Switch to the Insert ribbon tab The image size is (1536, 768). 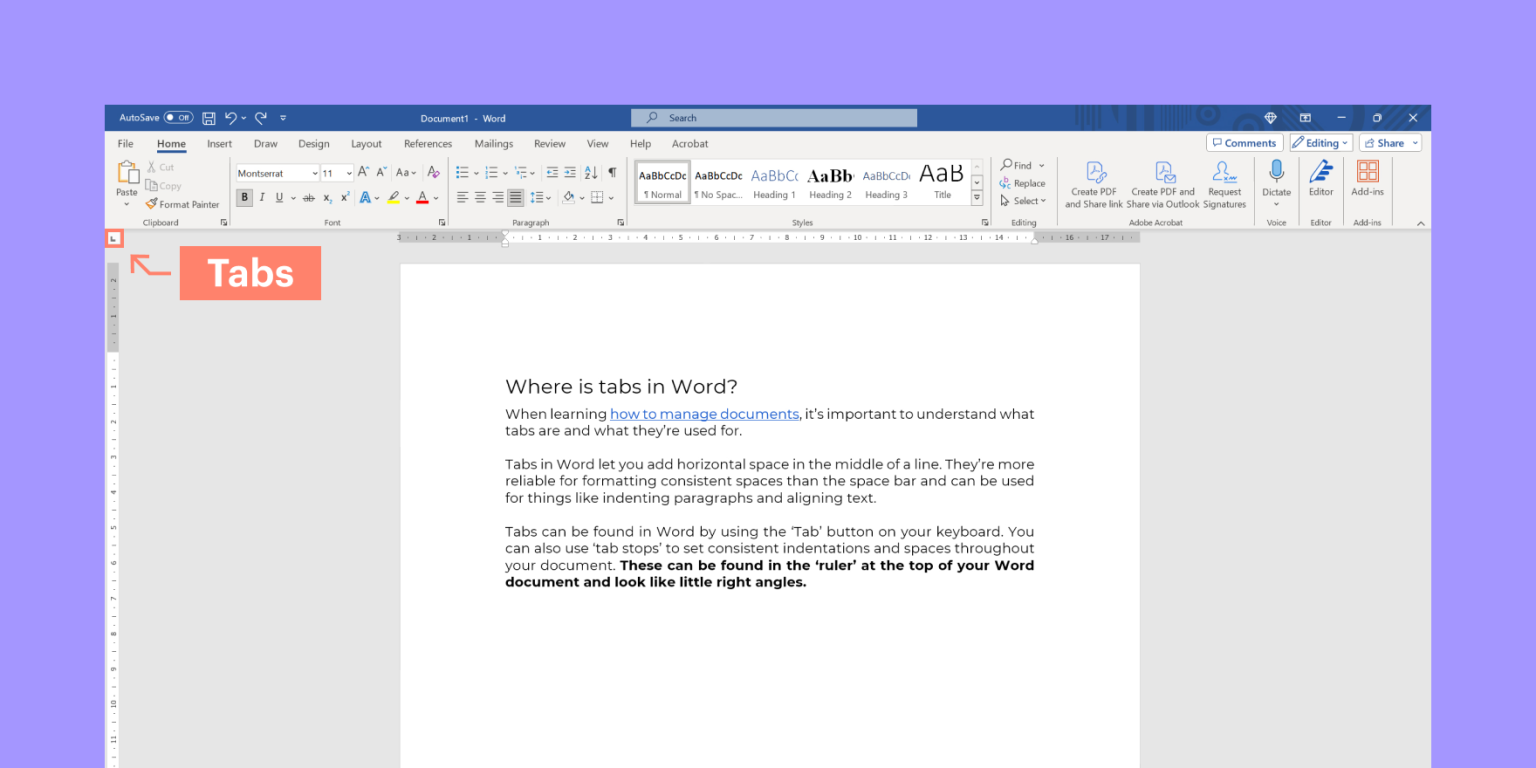[x=219, y=143]
